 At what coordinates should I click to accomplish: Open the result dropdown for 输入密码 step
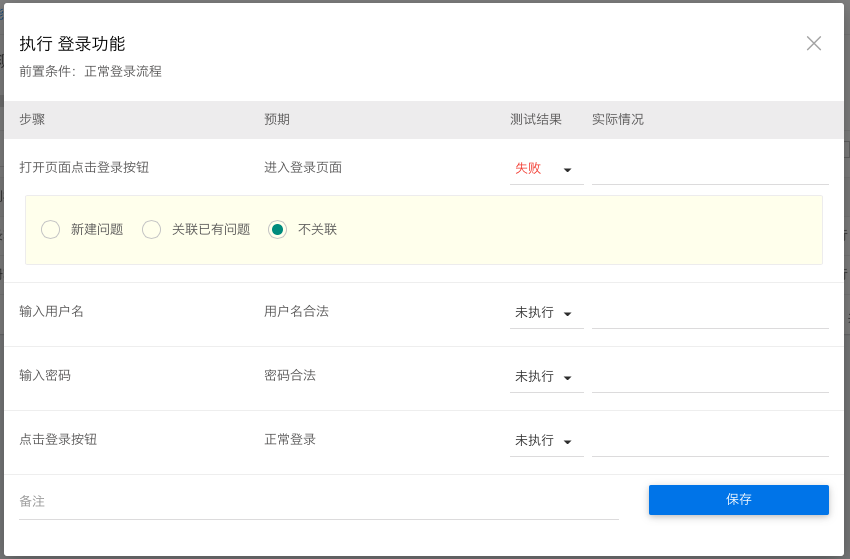546,377
